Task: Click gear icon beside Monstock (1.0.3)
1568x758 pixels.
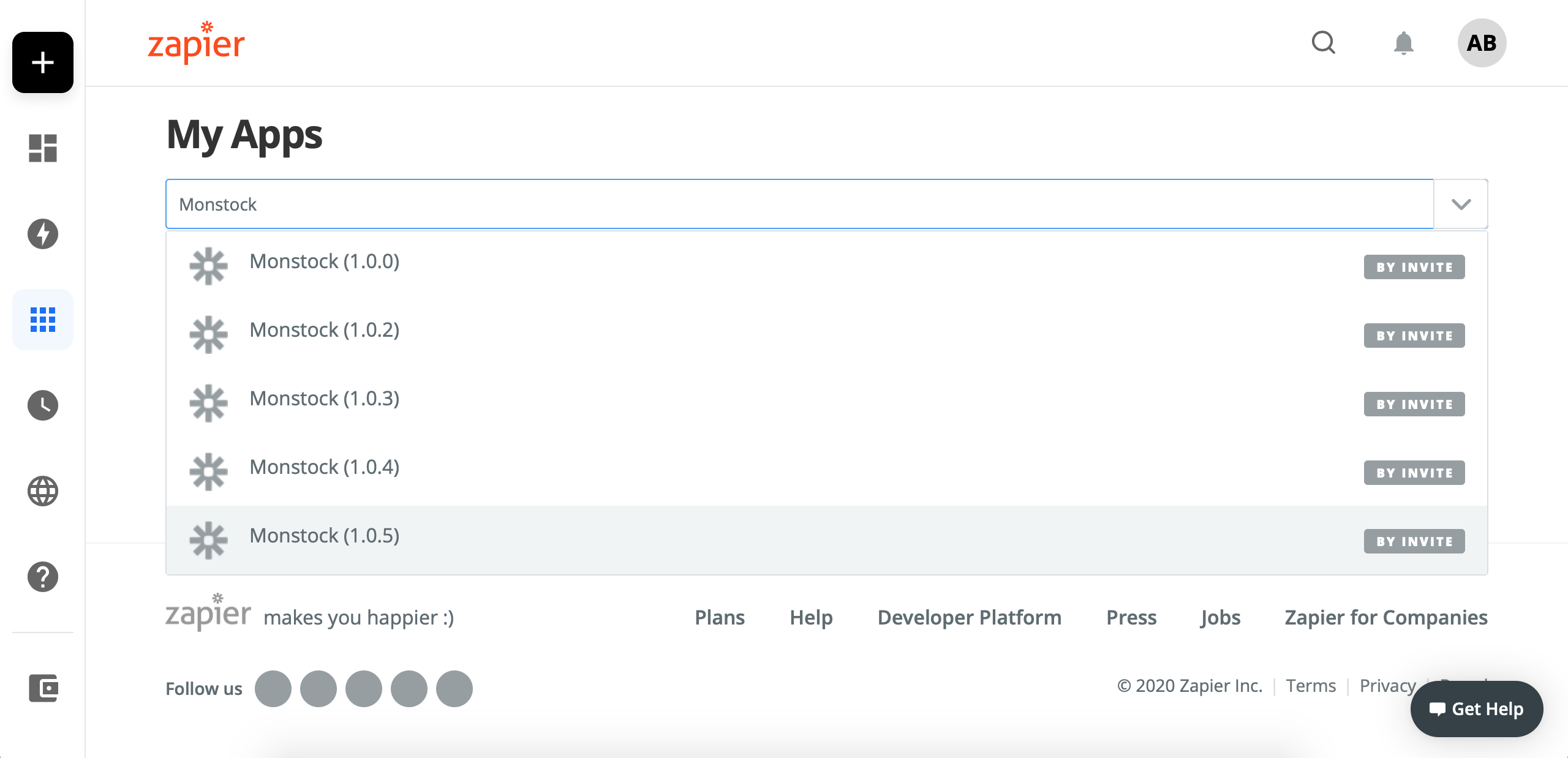Action: click(208, 403)
